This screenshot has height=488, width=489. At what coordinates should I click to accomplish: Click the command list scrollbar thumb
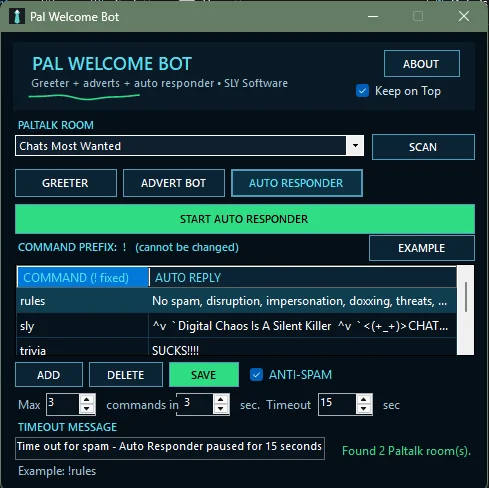466,297
